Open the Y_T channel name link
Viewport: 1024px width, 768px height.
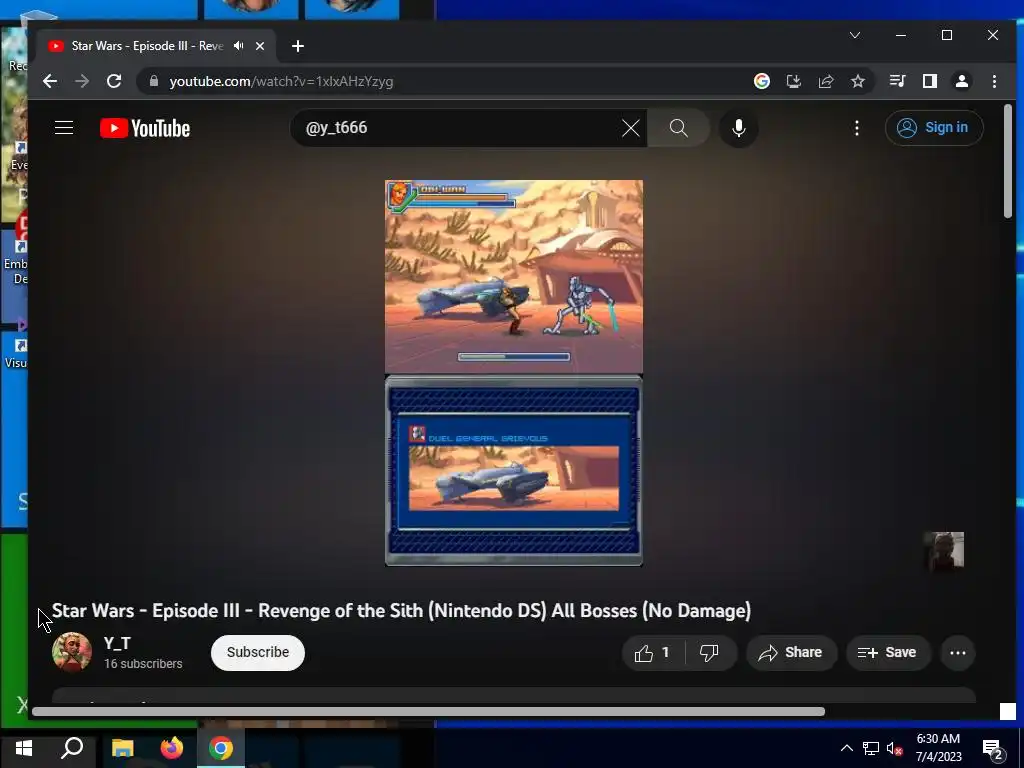pos(117,643)
